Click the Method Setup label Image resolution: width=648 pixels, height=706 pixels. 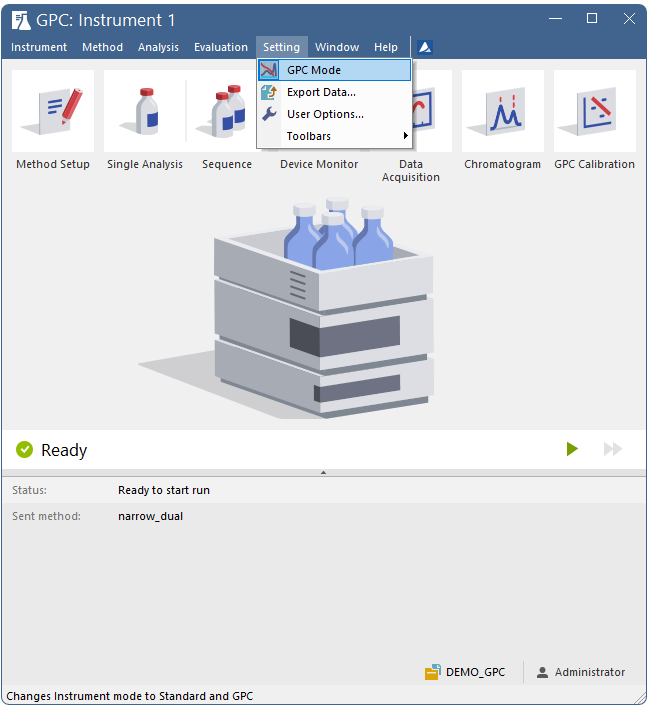pos(53,164)
